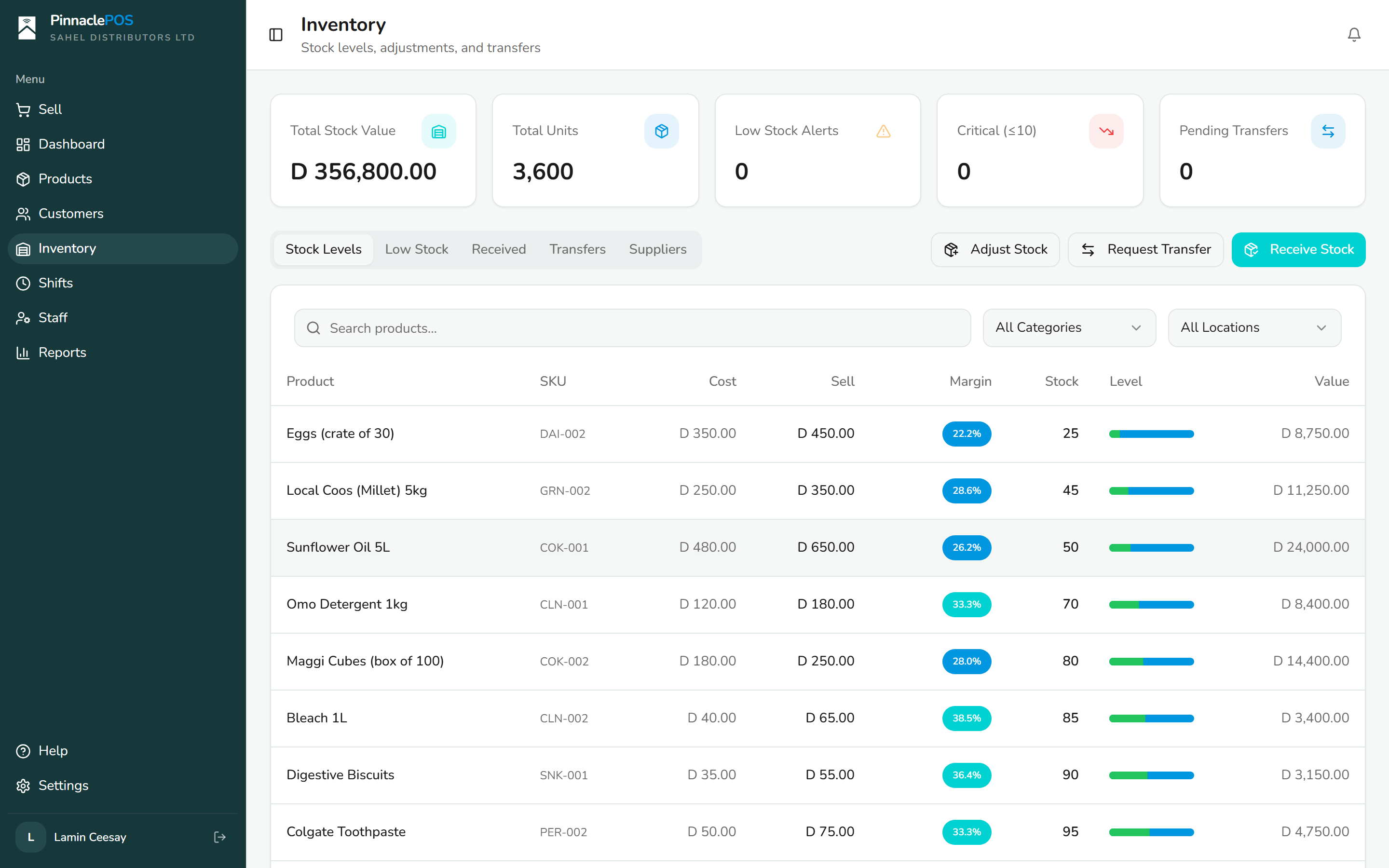Click the sell price D 65.00
The height and width of the screenshot is (868, 1389).
tap(830, 718)
